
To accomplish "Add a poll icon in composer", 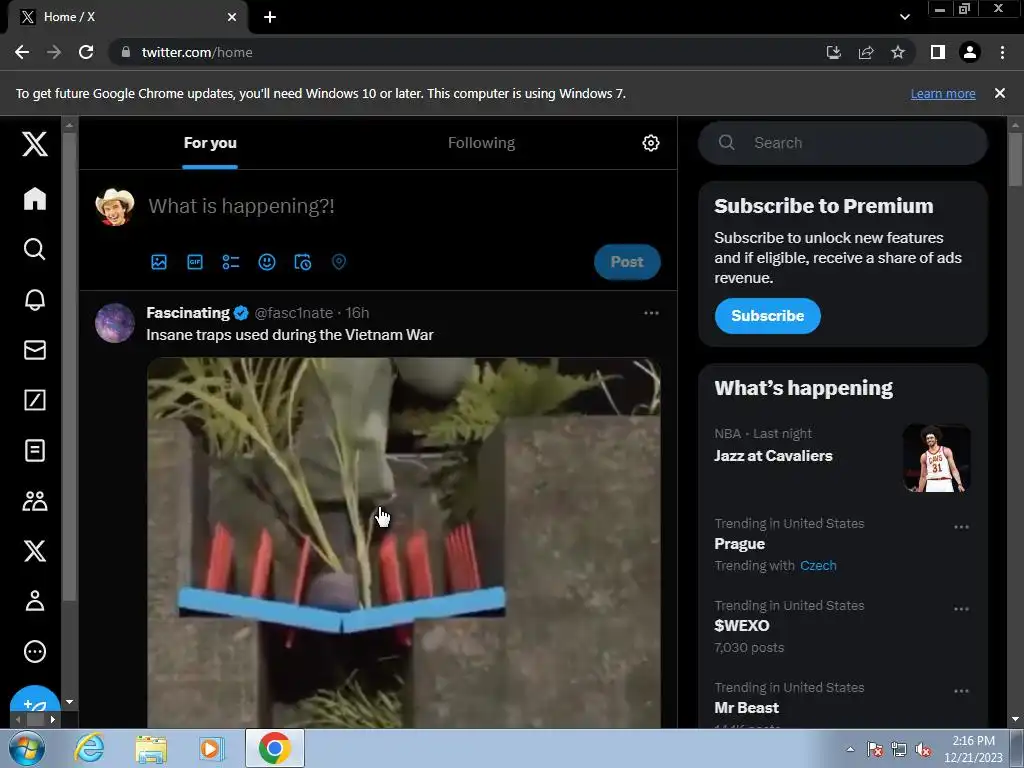I will [231, 262].
